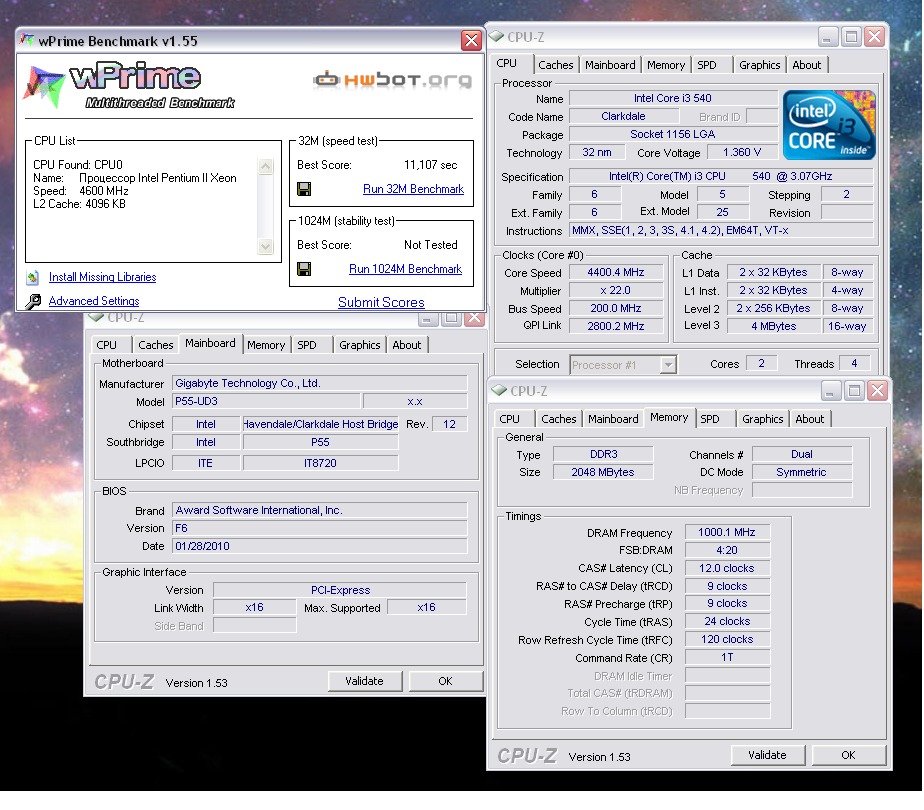Click the Submit Scores link
The height and width of the screenshot is (810, 924).
pyautogui.click(x=381, y=302)
